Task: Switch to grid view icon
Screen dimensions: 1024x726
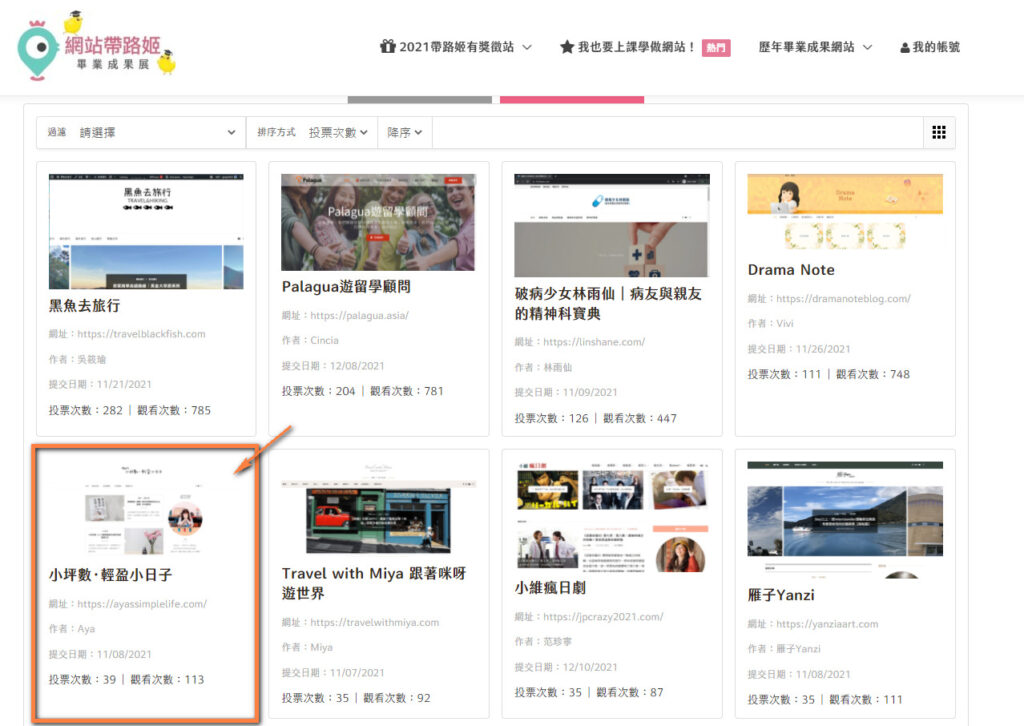Action: pos(938,132)
